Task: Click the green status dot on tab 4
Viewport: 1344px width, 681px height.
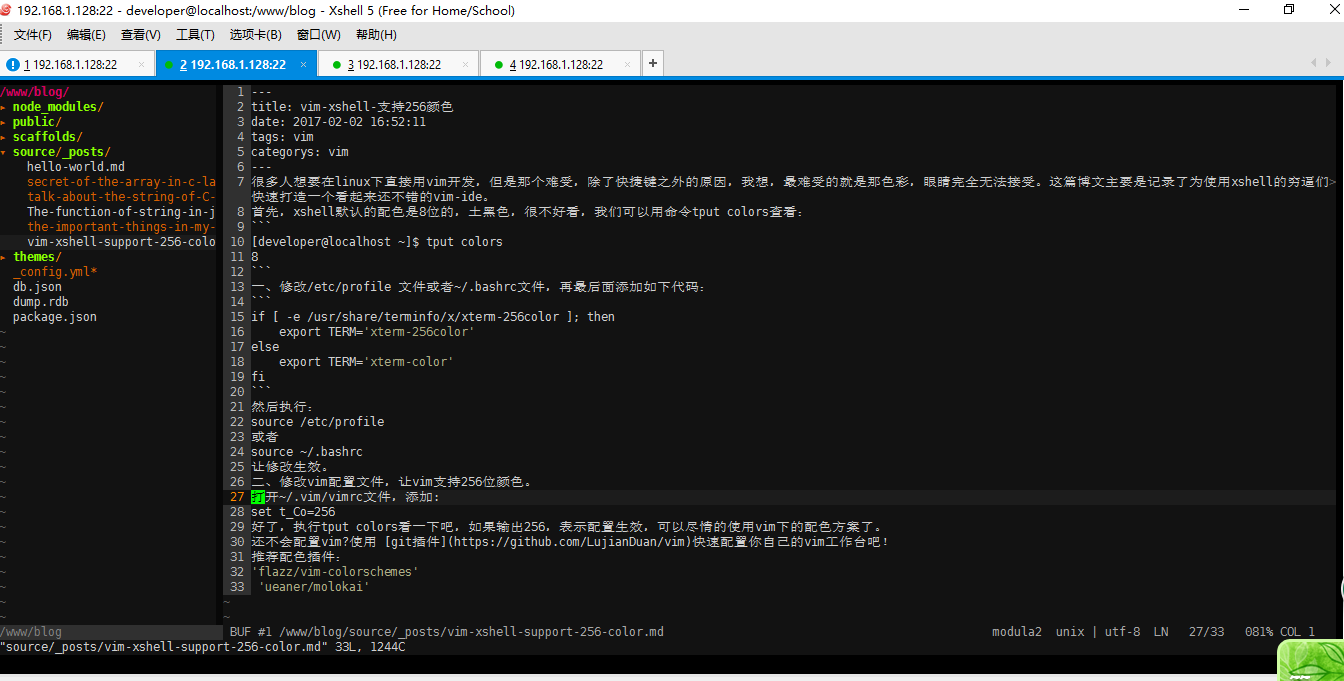Action: coord(500,62)
